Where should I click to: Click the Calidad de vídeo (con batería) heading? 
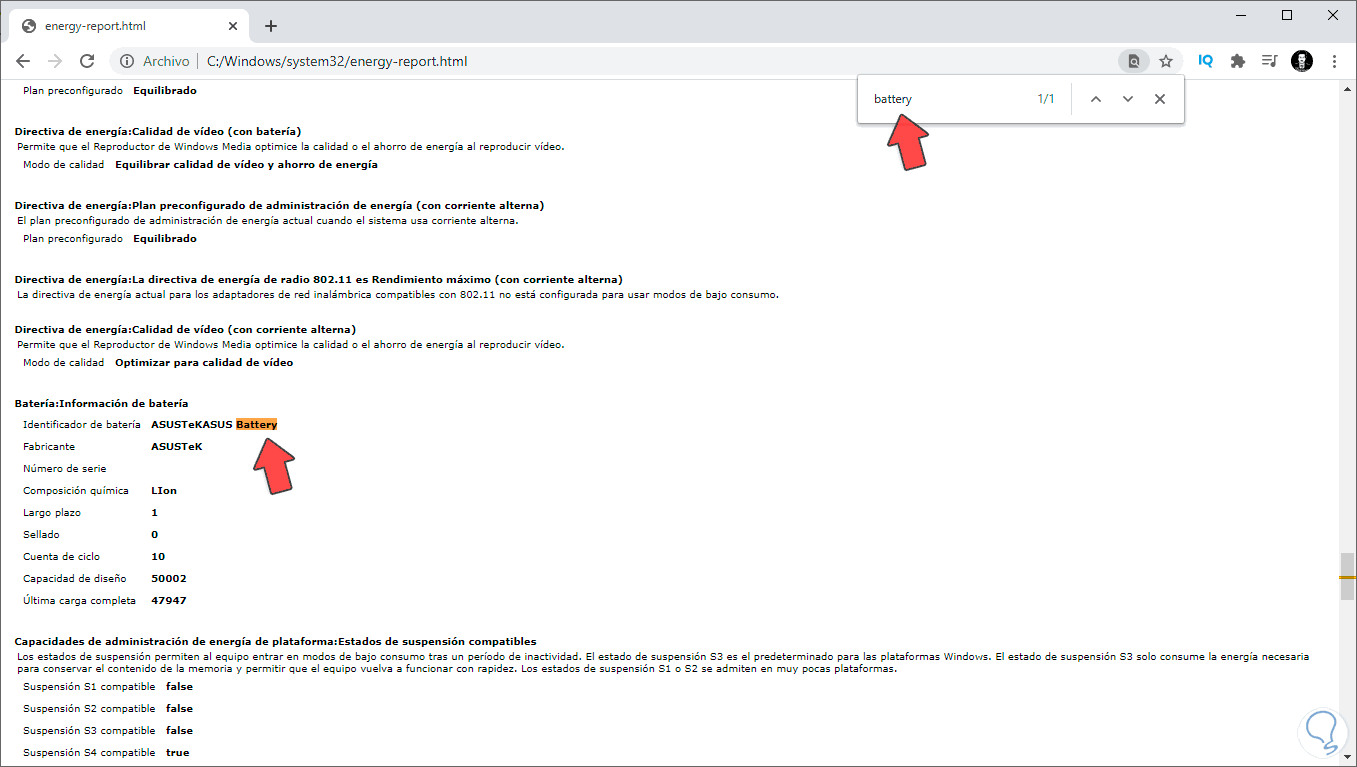click(158, 131)
